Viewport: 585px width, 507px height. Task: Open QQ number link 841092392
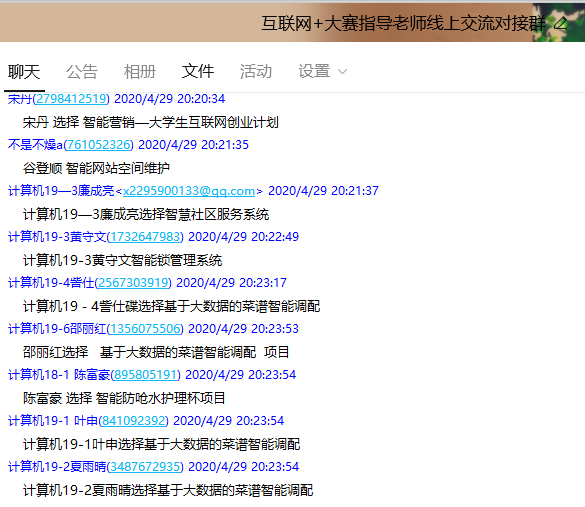pyautogui.click(x=134, y=421)
